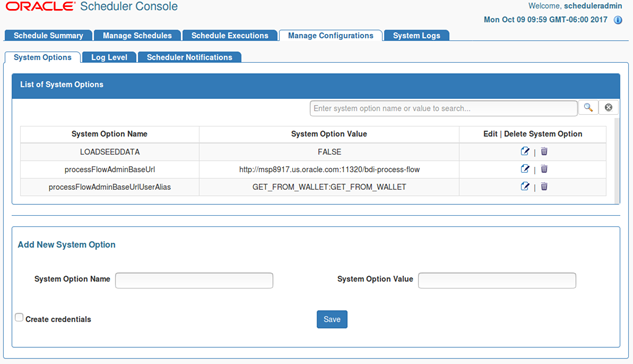The image size is (633, 364).
Task: Click the System Option Value input
Action: [x=497, y=280]
